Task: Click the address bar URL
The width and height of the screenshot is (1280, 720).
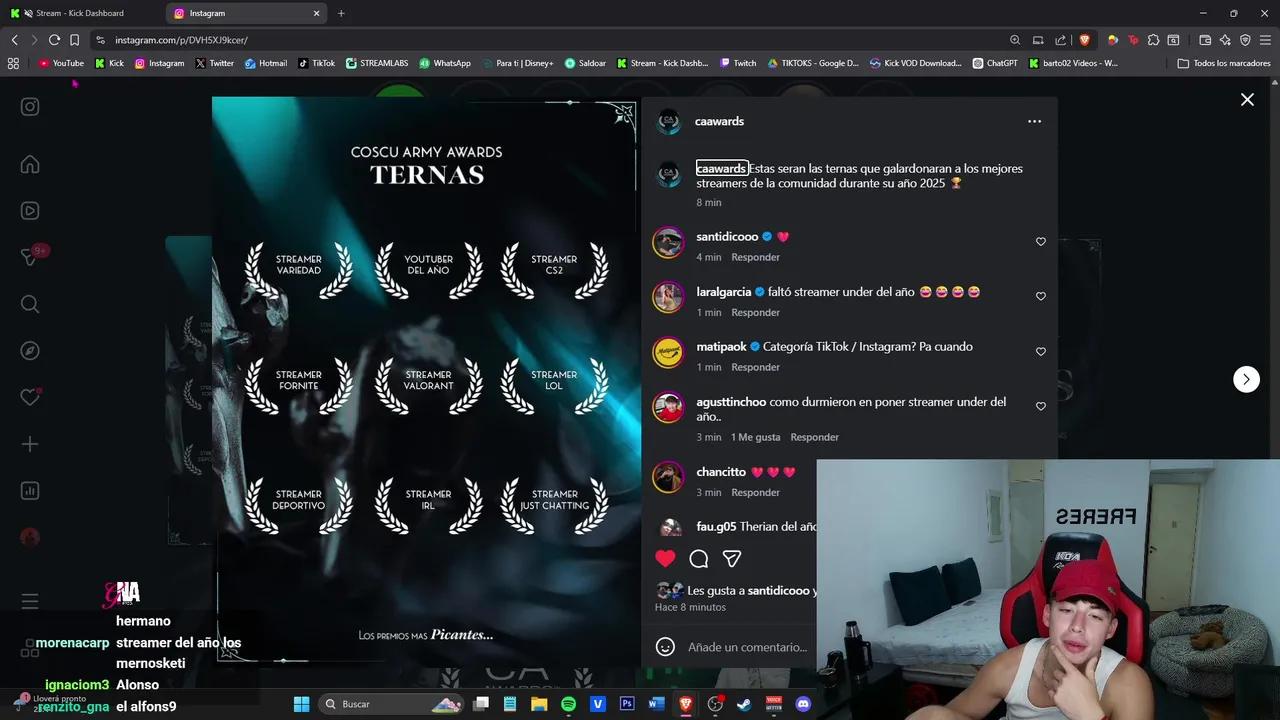Action: (181, 40)
